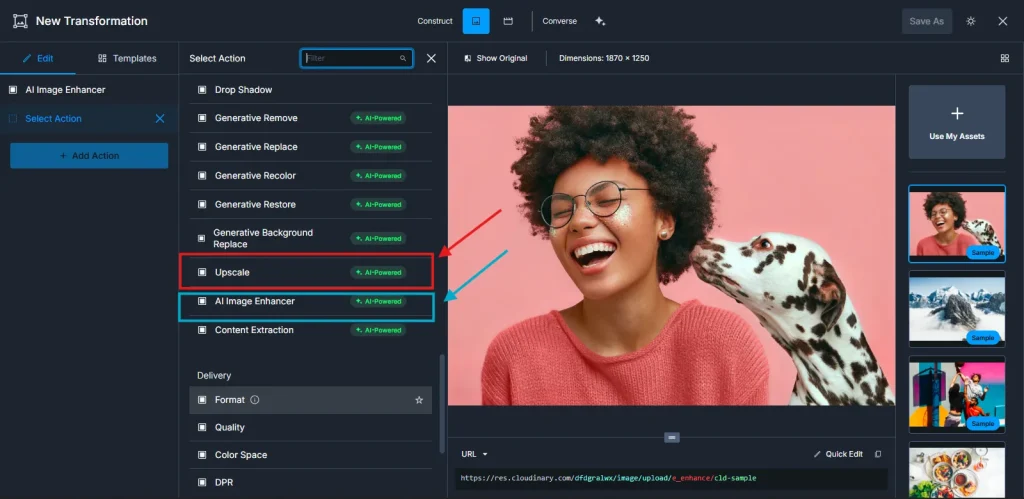Click the DPR action icon

pos(202,482)
